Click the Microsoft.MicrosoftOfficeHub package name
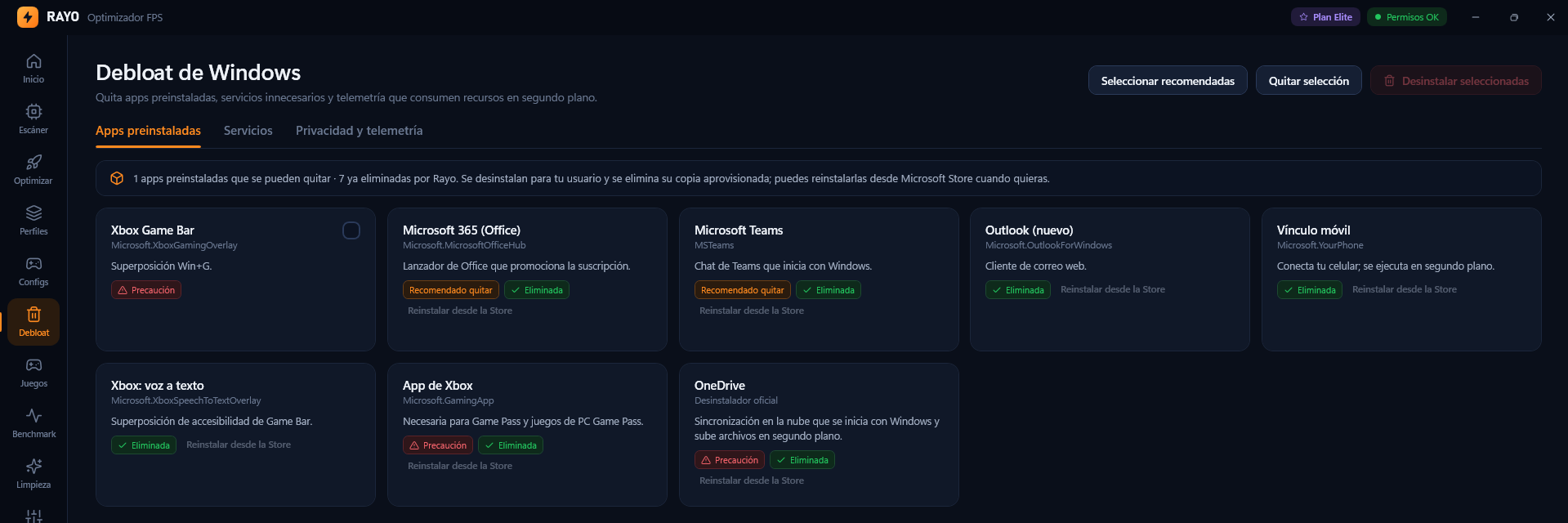 (464, 245)
